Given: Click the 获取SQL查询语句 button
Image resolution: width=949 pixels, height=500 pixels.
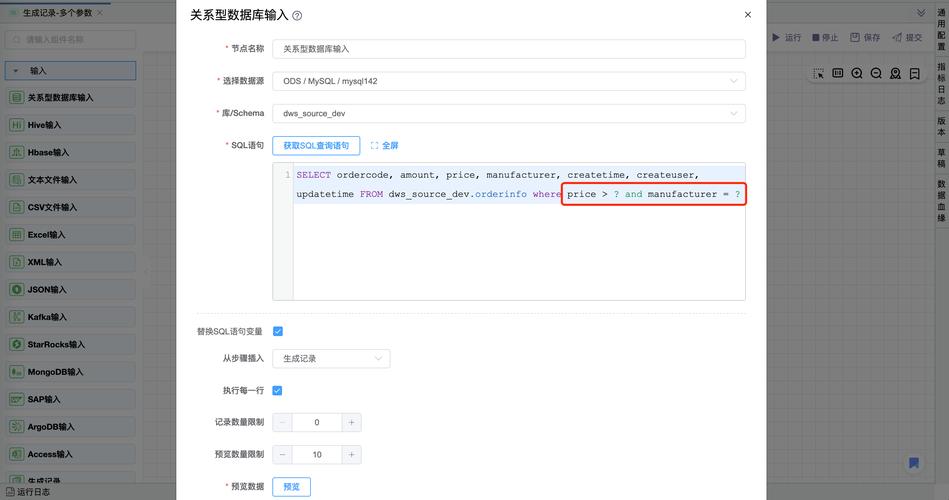Looking at the screenshot, I should (316, 145).
